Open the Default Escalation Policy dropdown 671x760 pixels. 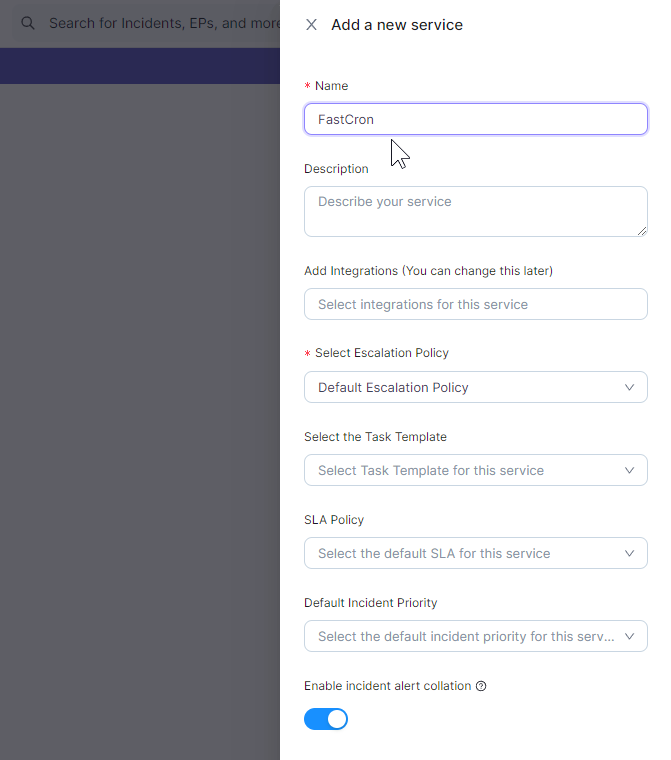click(460, 387)
